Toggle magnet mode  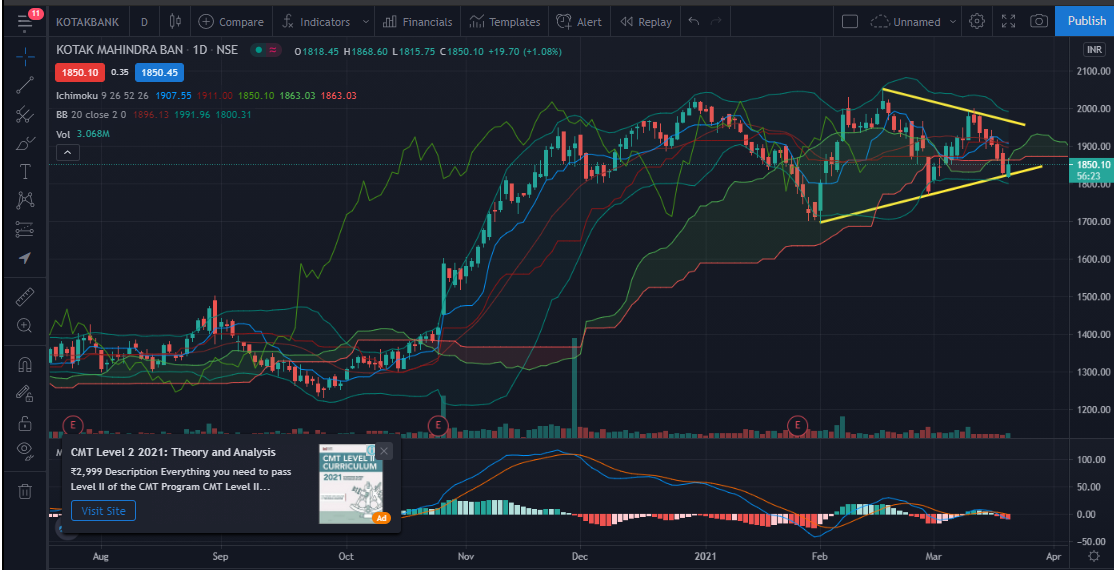(x=25, y=365)
